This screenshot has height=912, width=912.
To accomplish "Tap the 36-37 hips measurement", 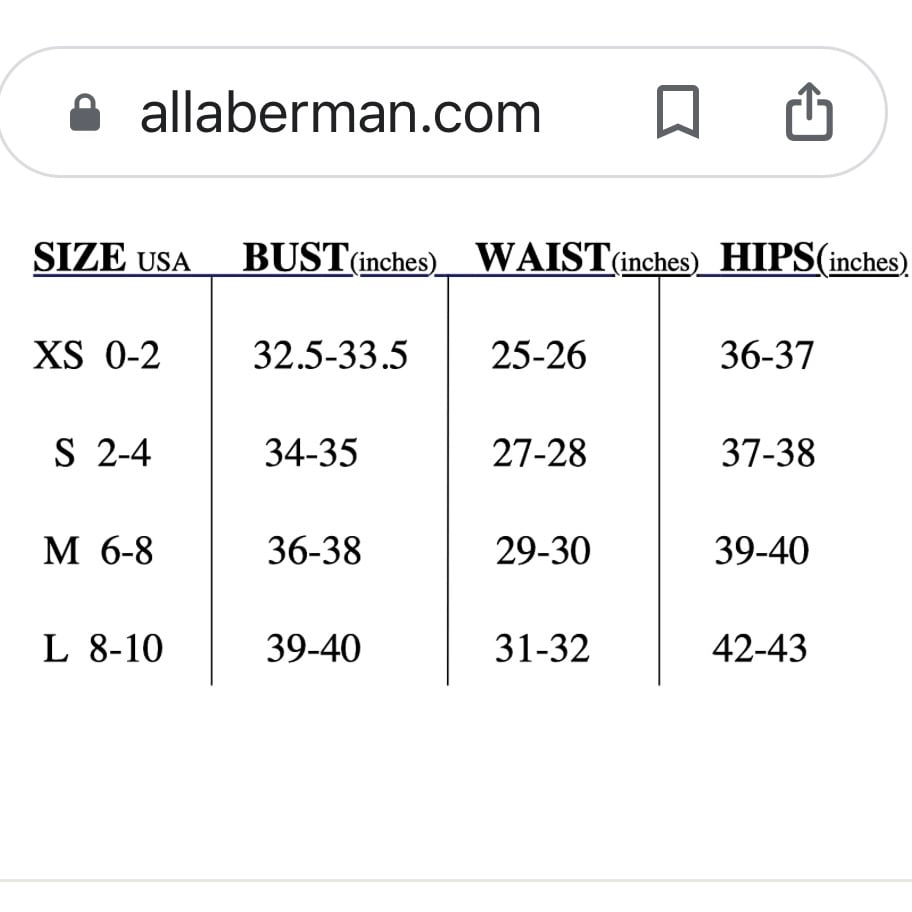I will (767, 355).
